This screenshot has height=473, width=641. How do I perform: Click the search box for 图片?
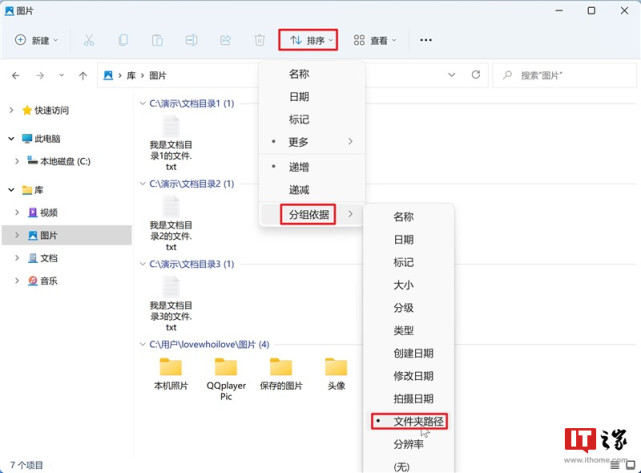[x=564, y=75]
